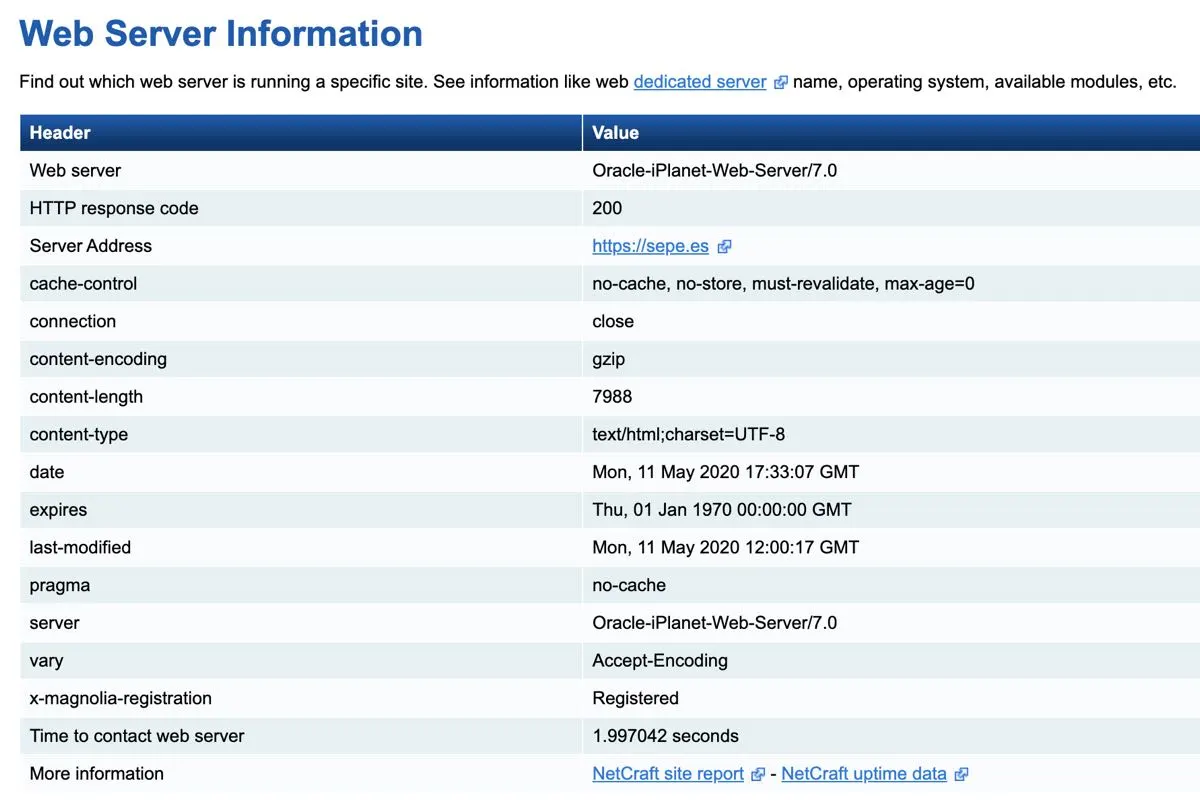Open NetCraft uptime data link
This screenshot has width=1200, height=800.
pos(864,774)
